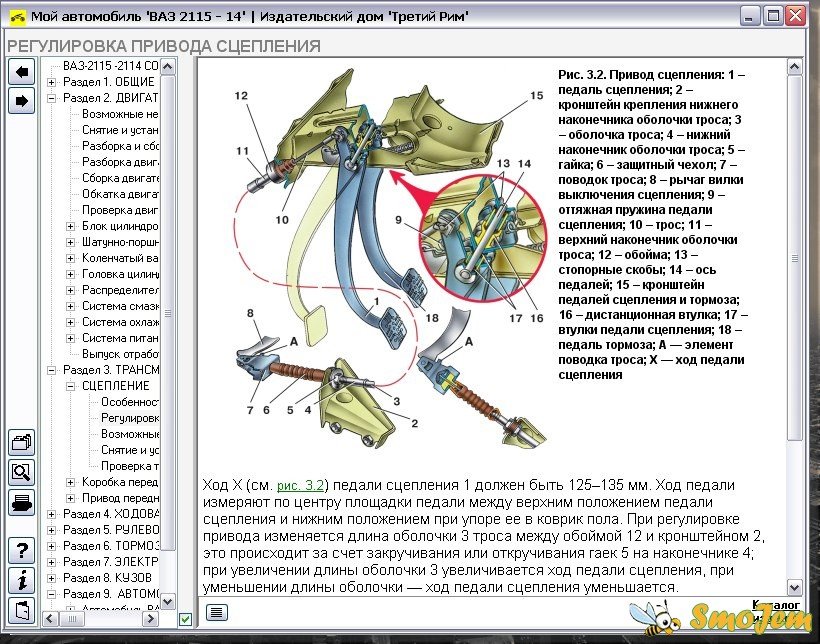
Task: Select Блок цилиндро tree item
Action: (x=120, y=226)
